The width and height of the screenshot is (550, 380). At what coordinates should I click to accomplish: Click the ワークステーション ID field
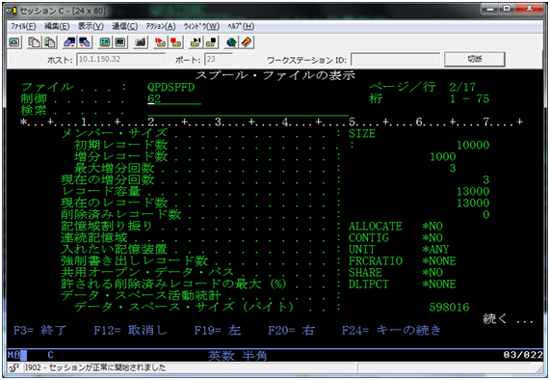(395, 60)
